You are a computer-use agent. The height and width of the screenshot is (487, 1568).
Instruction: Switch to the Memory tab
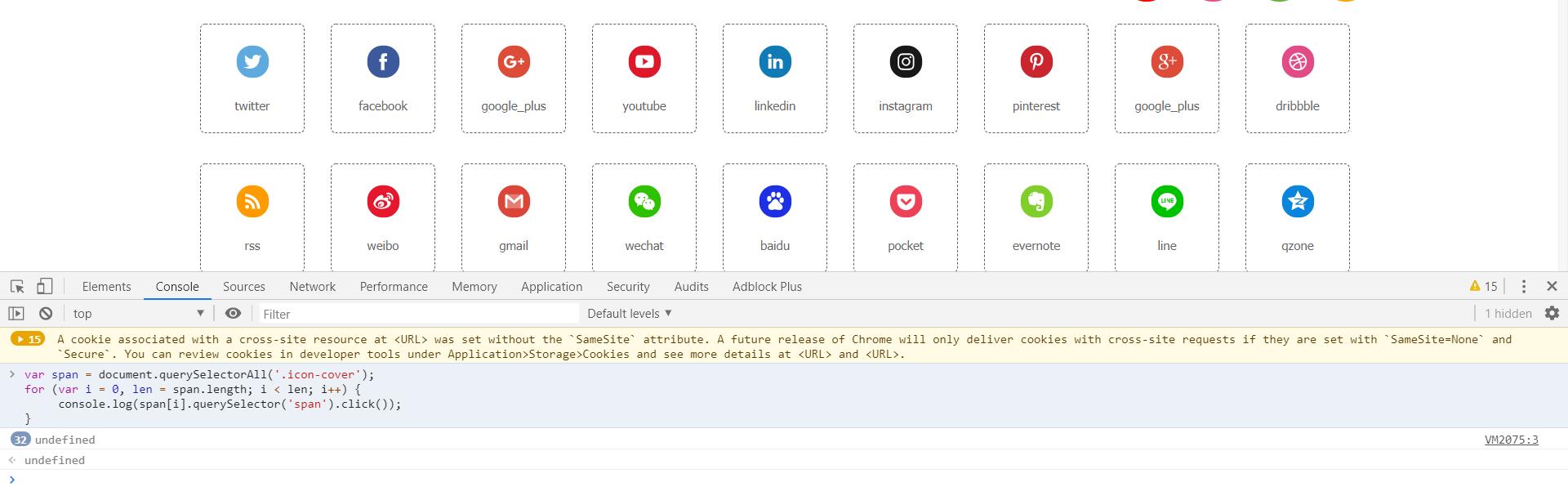coord(474,286)
